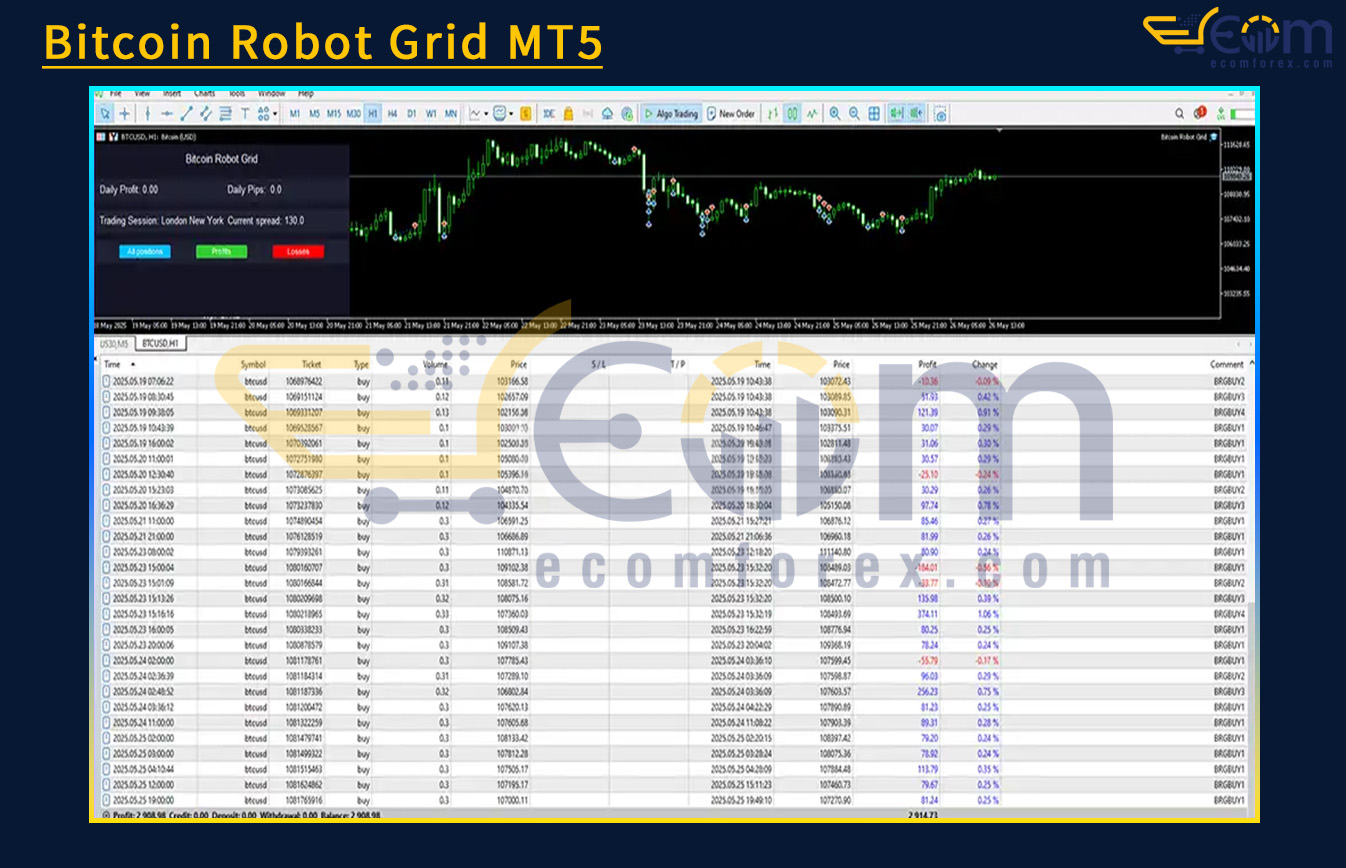Open the search magnifier icon
Viewport: 1346px width, 868px height.
point(1179,113)
